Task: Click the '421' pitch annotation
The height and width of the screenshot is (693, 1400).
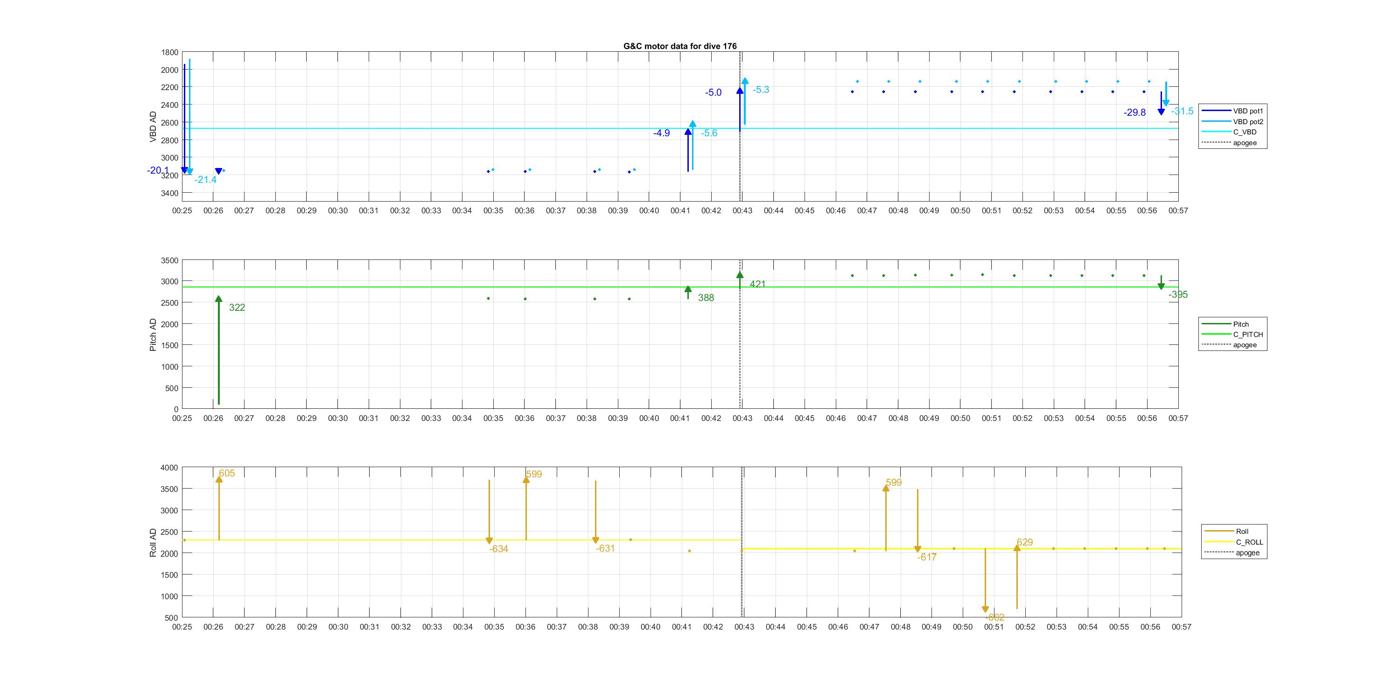Action: (x=758, y=285)
